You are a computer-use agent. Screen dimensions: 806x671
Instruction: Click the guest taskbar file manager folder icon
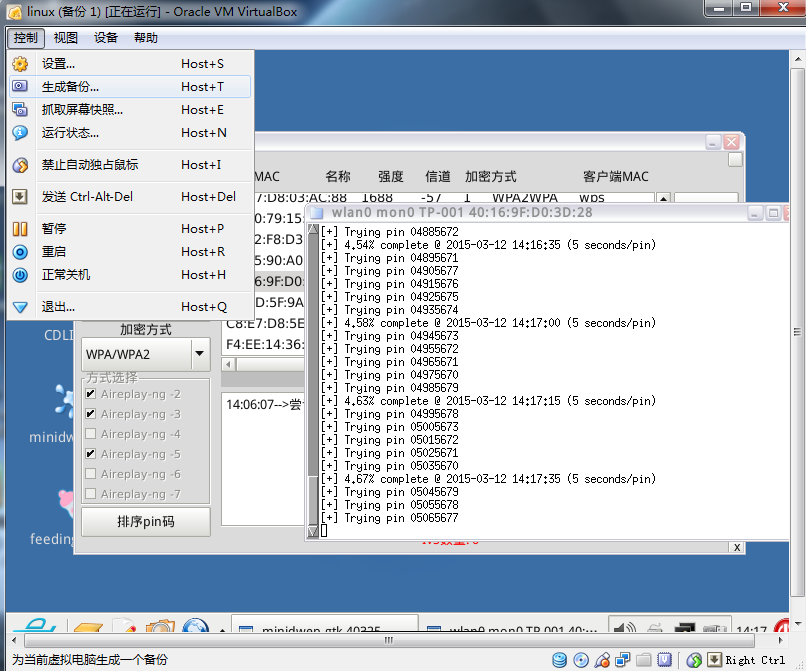click(88, 627)
